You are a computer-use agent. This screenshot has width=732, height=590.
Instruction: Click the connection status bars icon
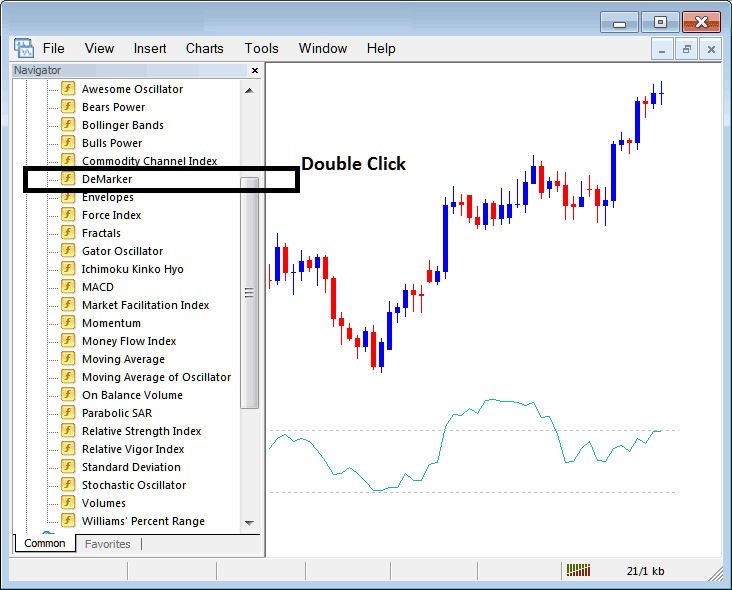578,570
